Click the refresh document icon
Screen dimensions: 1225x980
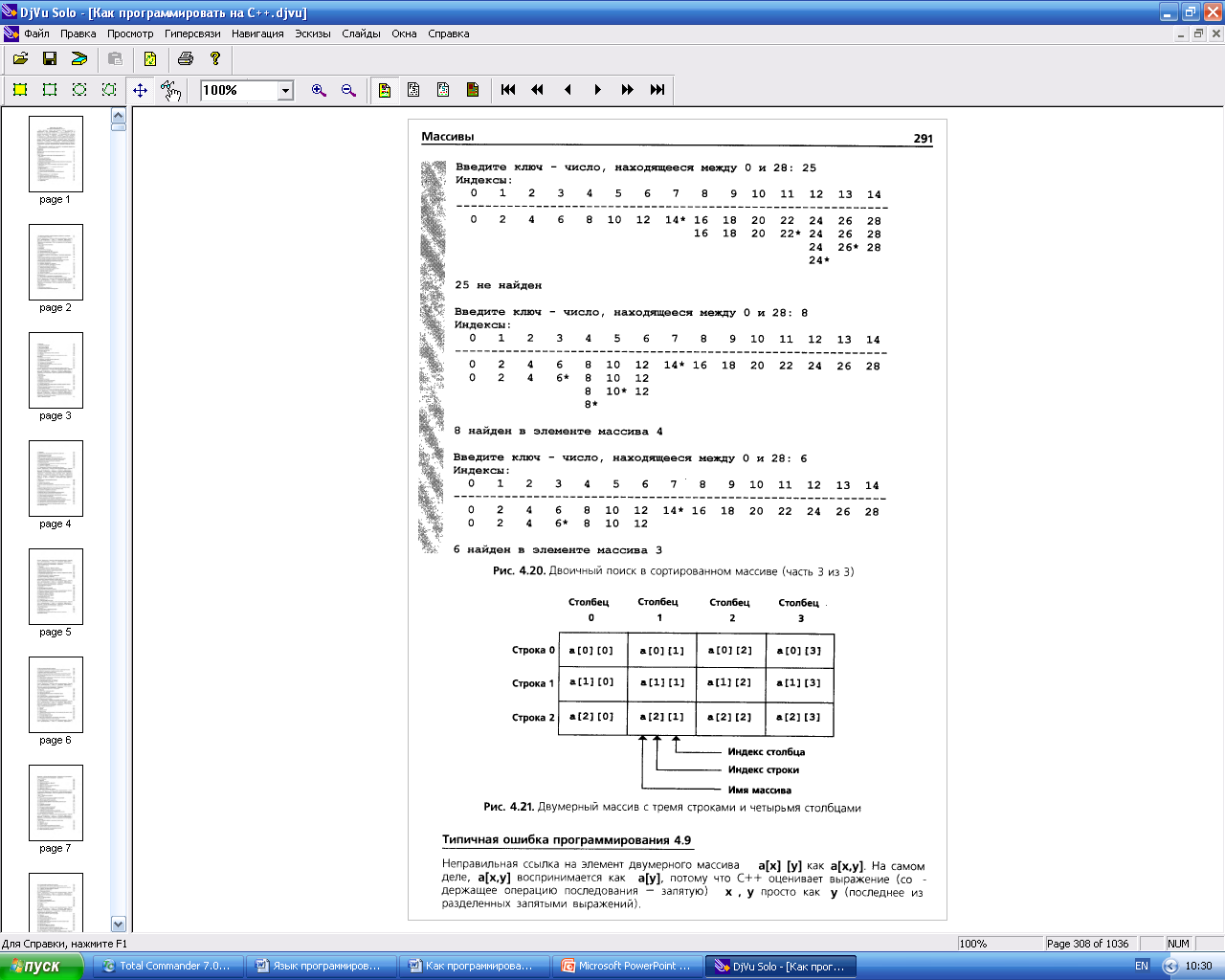coord(150,58)
